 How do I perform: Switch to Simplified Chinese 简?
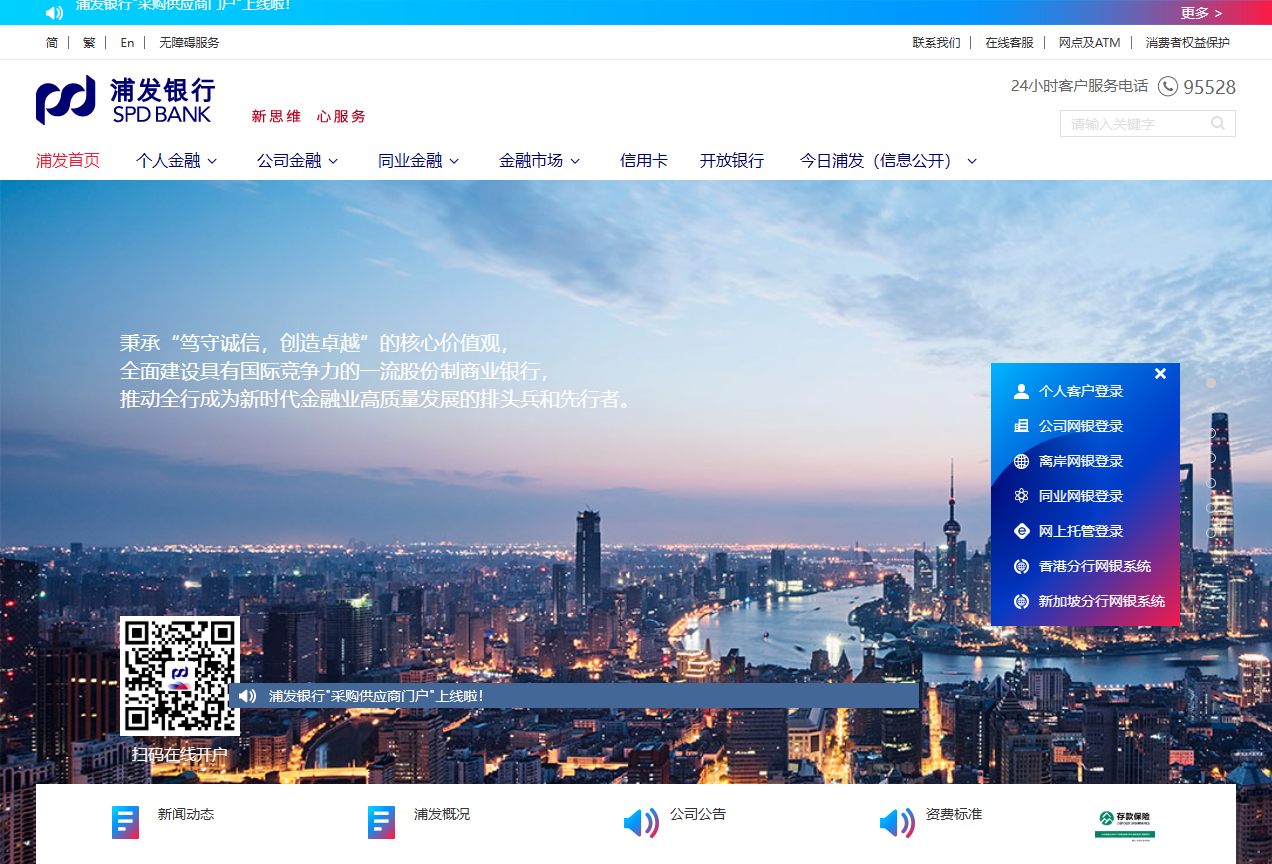pyautogui.click(x=52, y=42)
